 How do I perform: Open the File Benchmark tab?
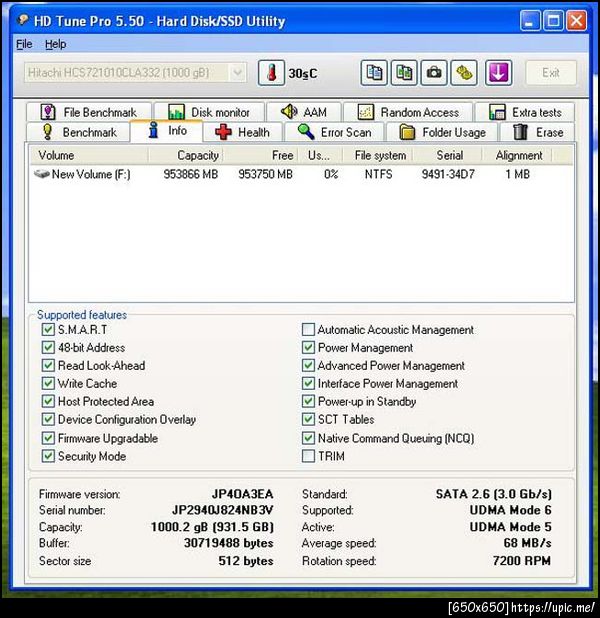[89, 112]
